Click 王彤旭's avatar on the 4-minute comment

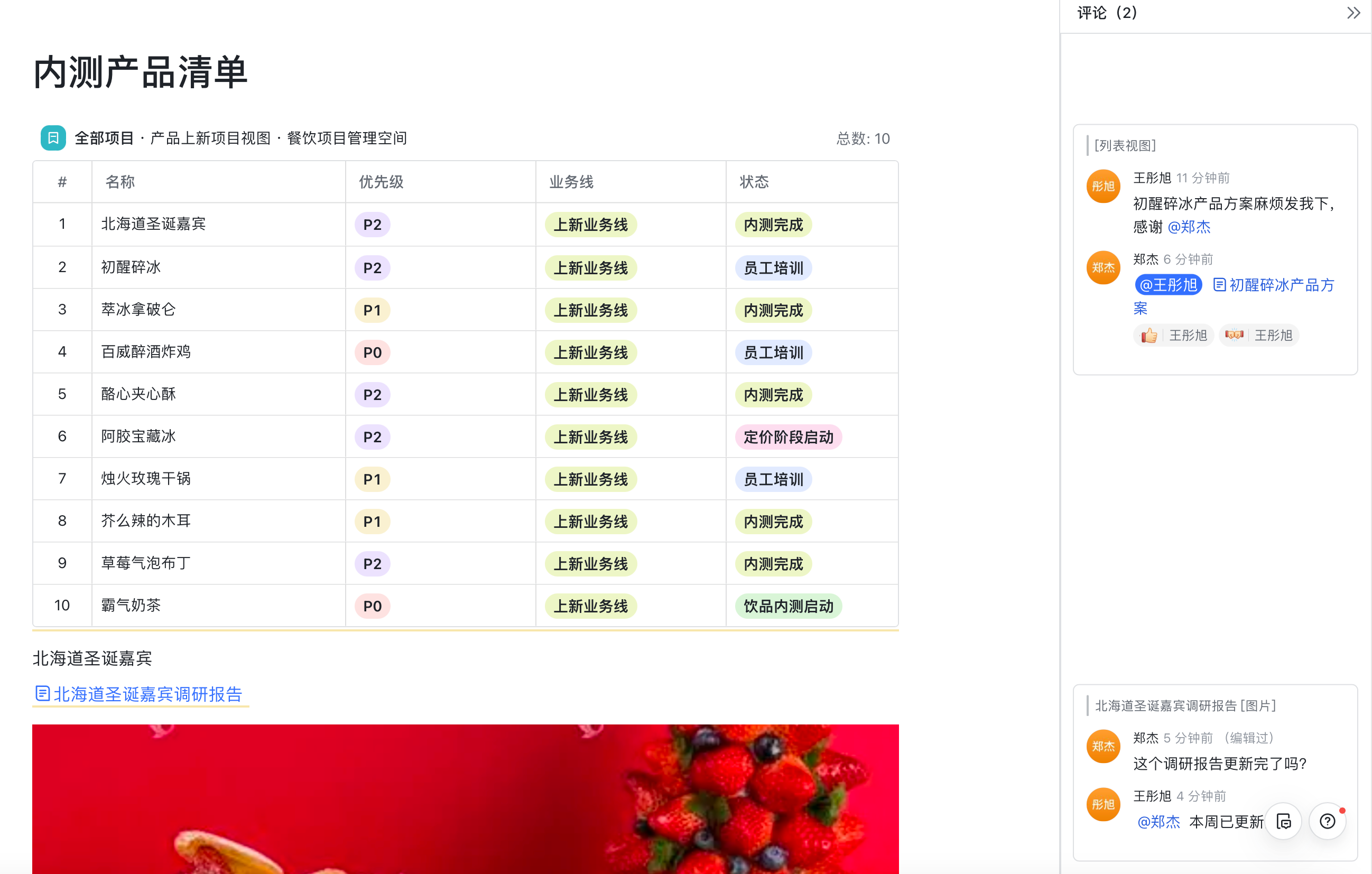pos(1103,804)
